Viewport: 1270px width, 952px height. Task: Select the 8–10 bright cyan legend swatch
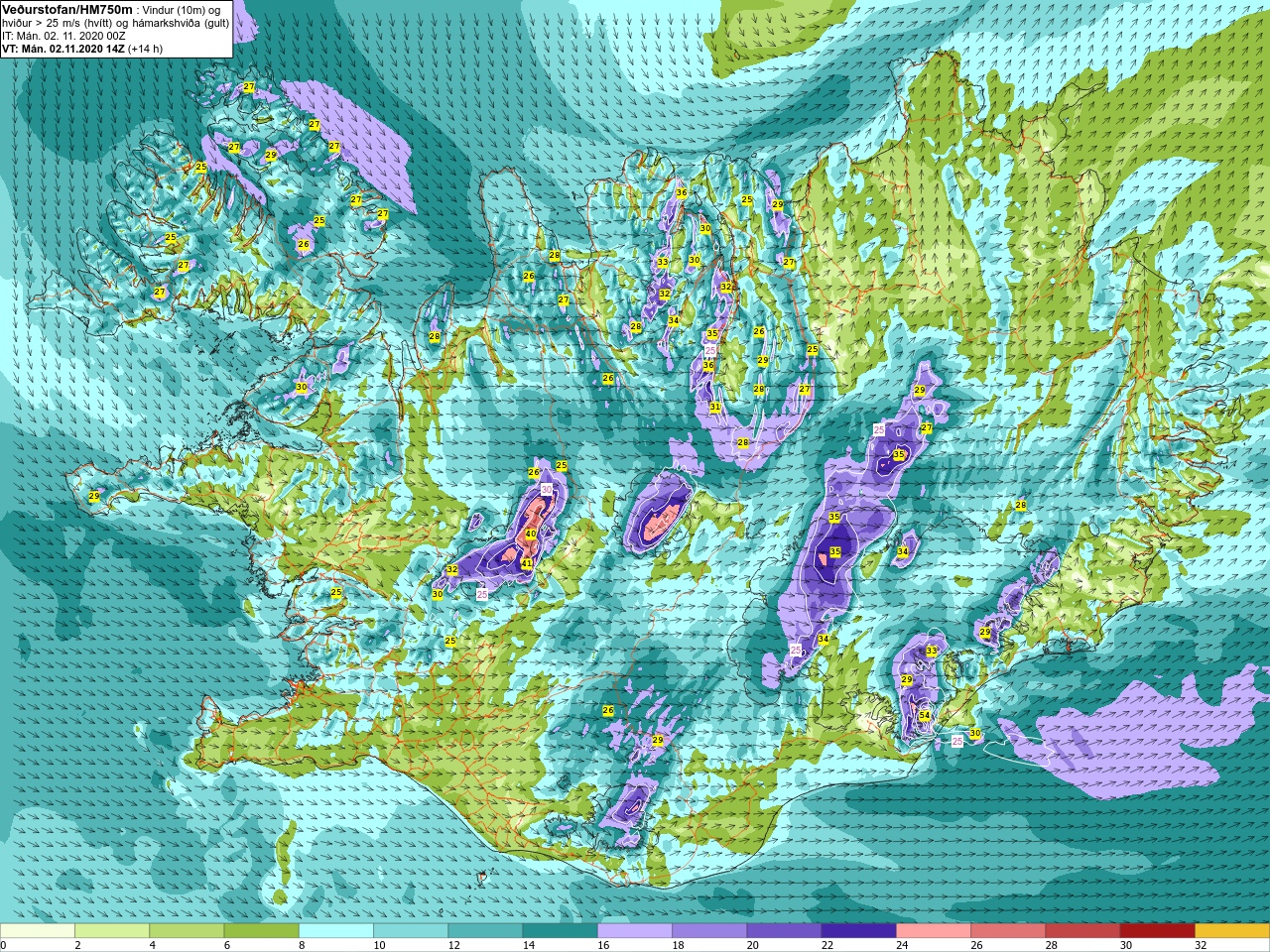point(336,931)
